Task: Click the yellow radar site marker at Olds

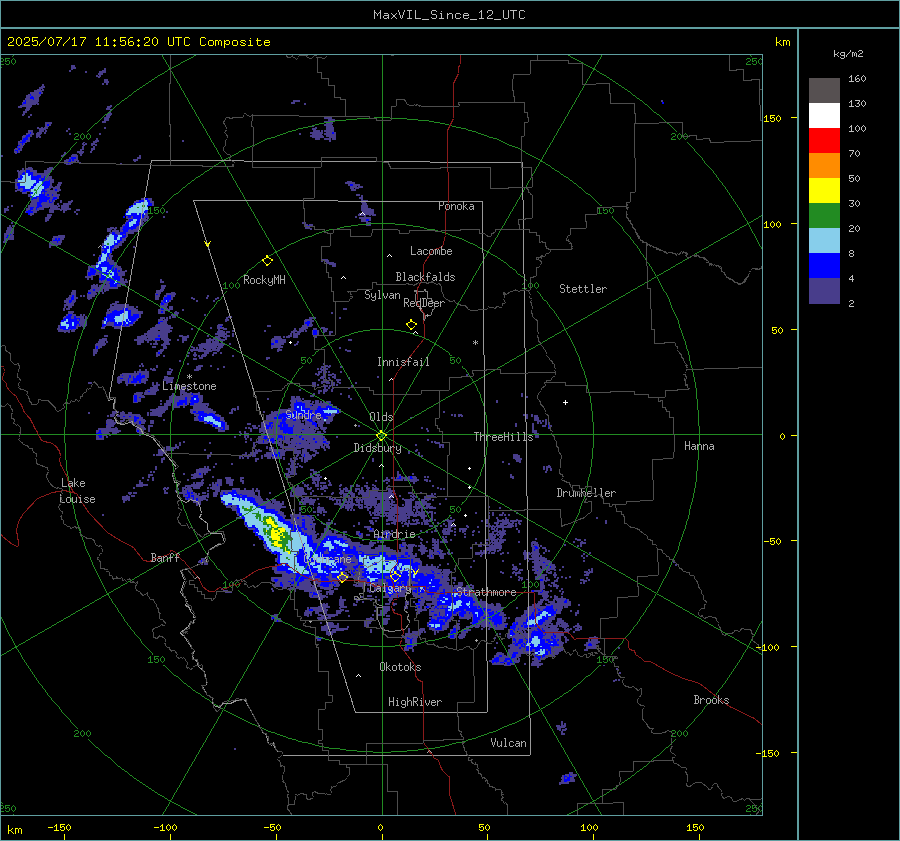Action: point(382,436)
